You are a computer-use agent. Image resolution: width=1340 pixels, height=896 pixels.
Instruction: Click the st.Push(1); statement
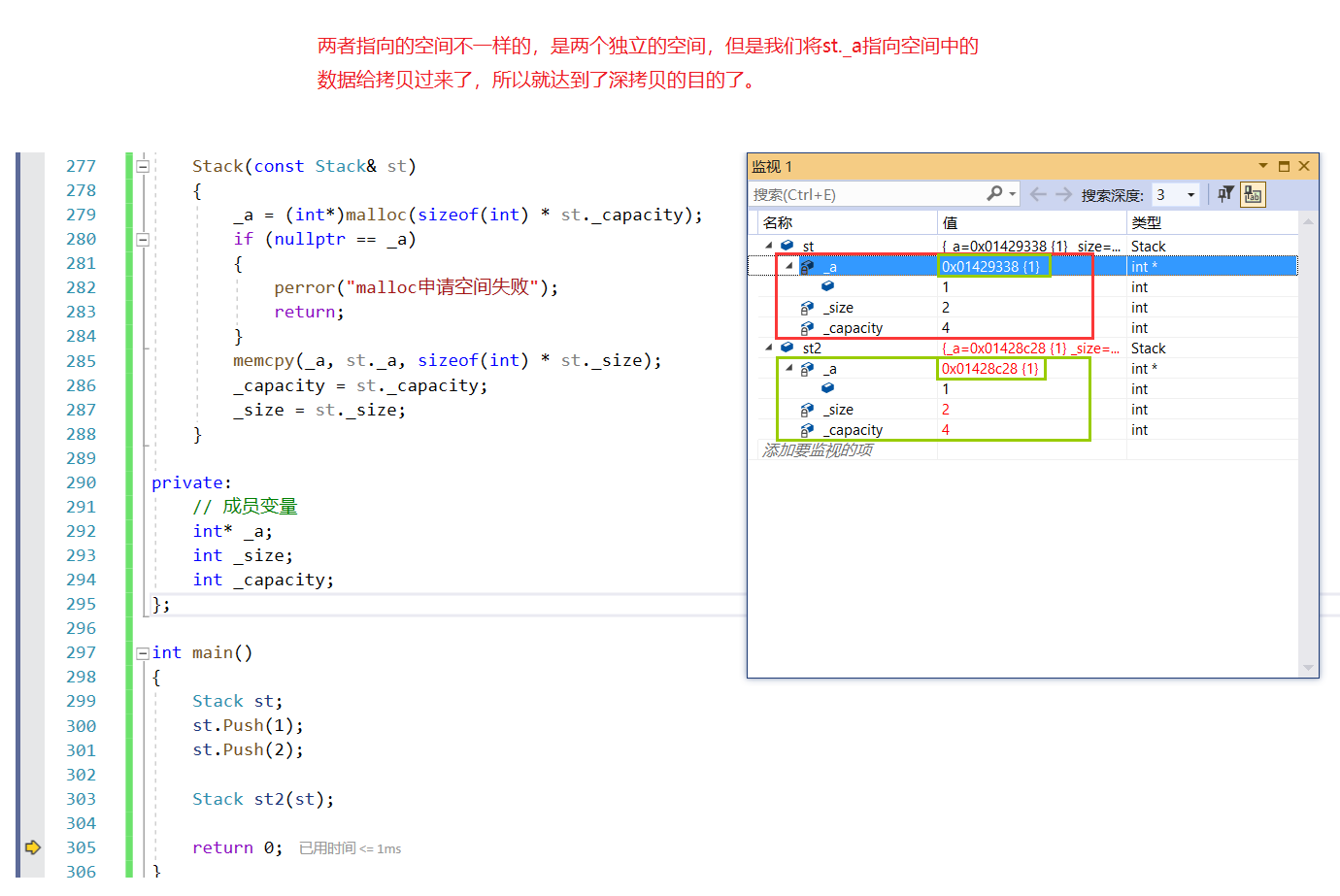pyautogui.click(x=248, y=725)
